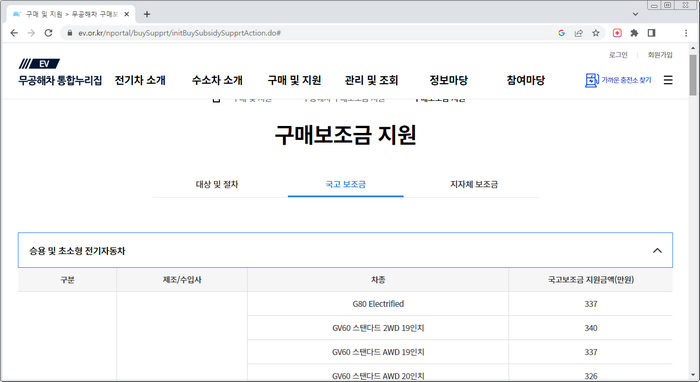The width and height of the screenshot is (700, 382).
Task: Open the Google icon in address bar
Action: pyautogui.click(x=561, y=33)
